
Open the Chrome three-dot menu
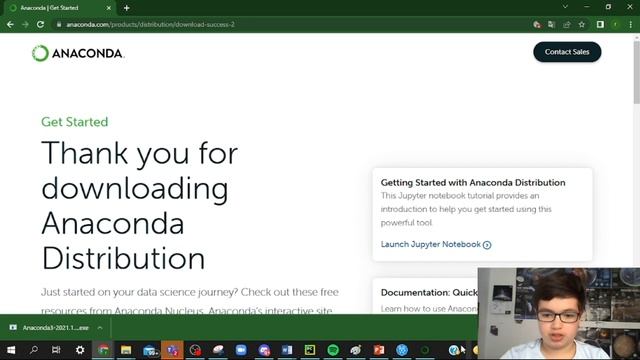[x=631, y=24]
